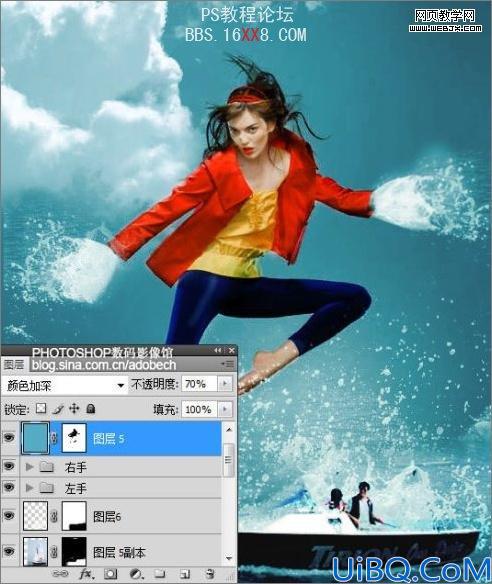Create a new layer with the page icon

[185, 574]
